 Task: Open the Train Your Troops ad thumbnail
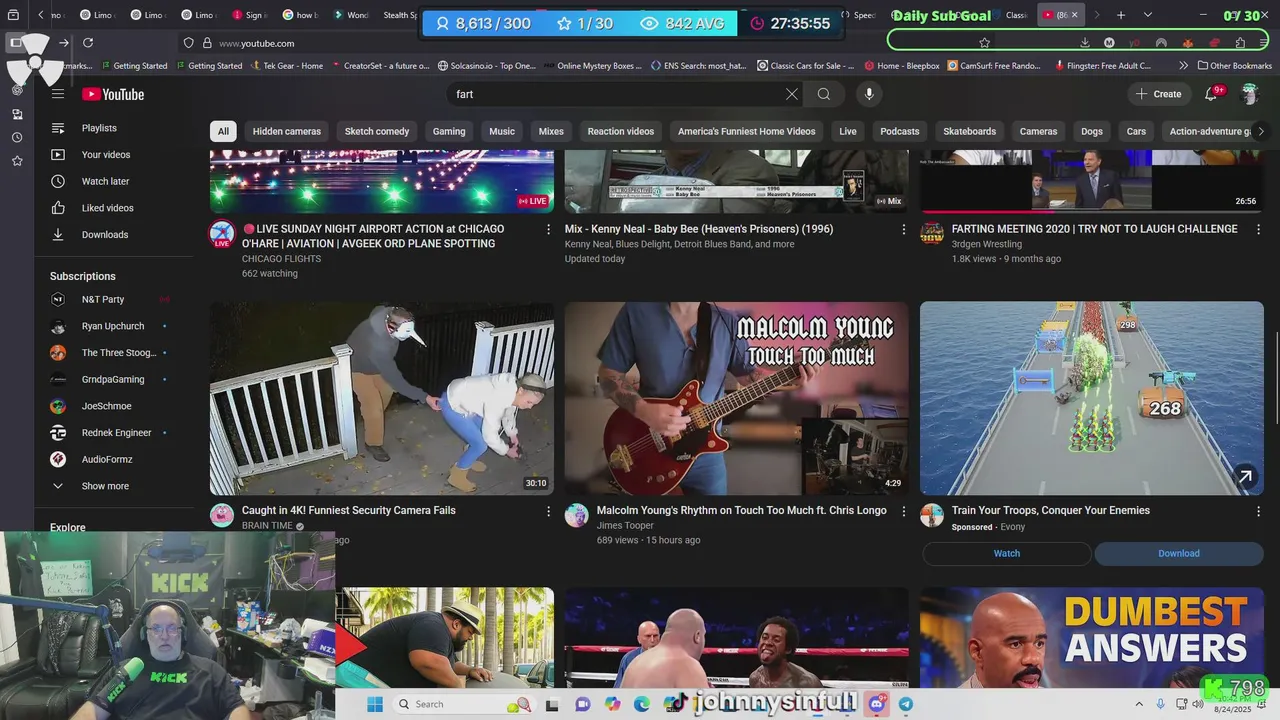pyautogui.click(x=1092, y=398)
